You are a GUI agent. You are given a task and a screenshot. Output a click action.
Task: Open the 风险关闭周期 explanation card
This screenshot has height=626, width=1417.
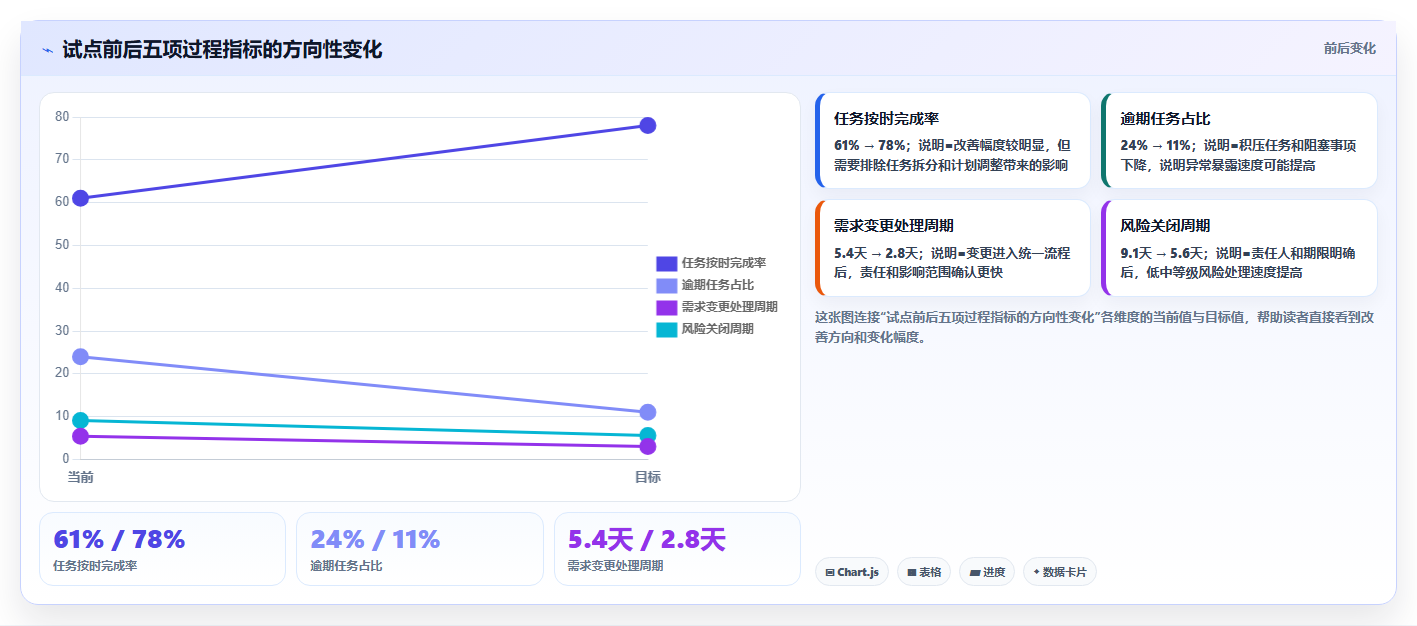point(1239,248)
